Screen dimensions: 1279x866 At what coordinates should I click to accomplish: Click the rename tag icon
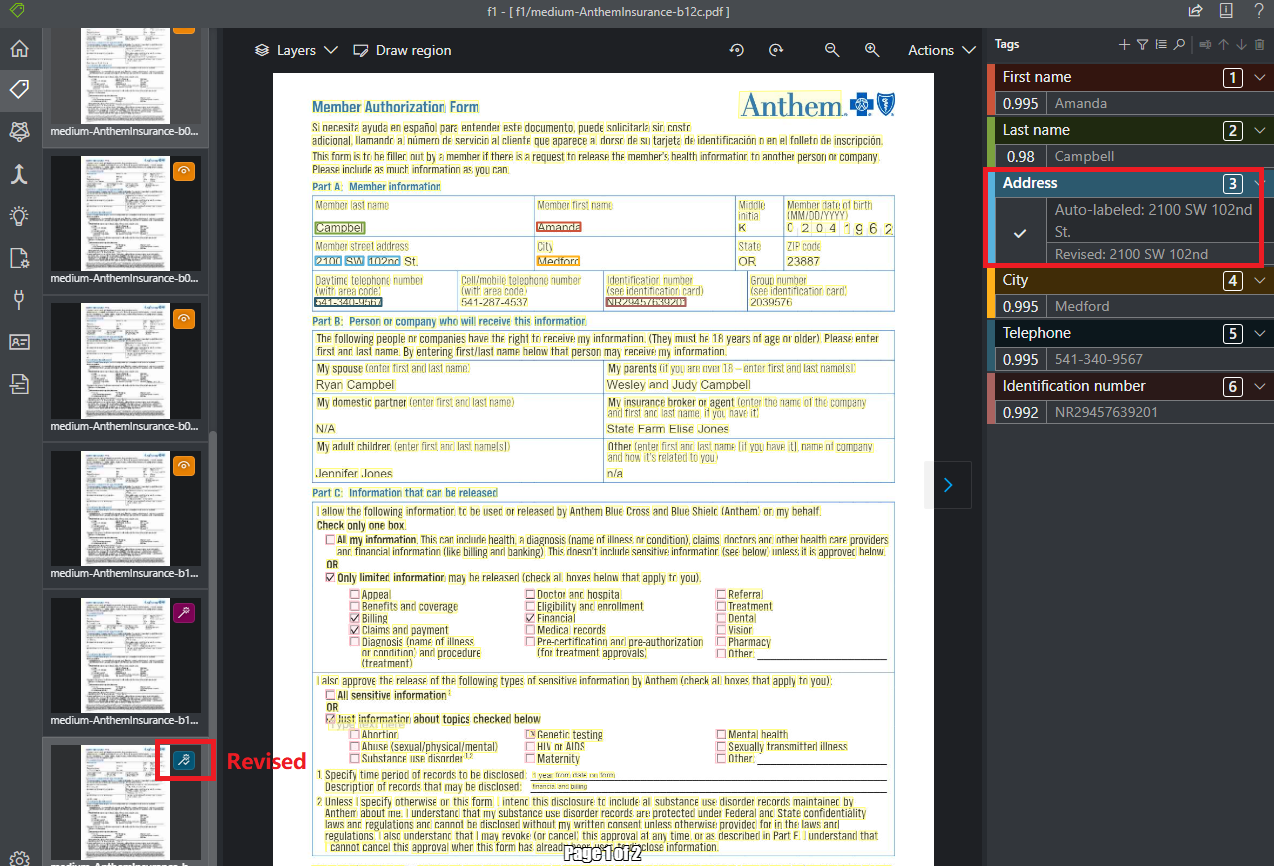(x=1205, y=44)
